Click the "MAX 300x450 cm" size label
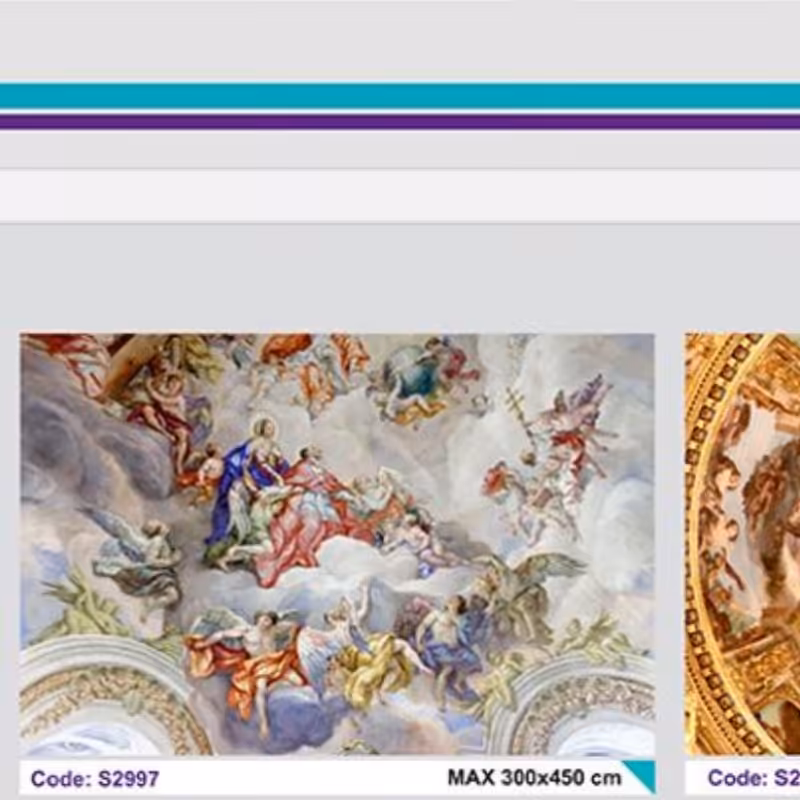Viewport: 800px width, 800px height. click(x=533, y=777)
